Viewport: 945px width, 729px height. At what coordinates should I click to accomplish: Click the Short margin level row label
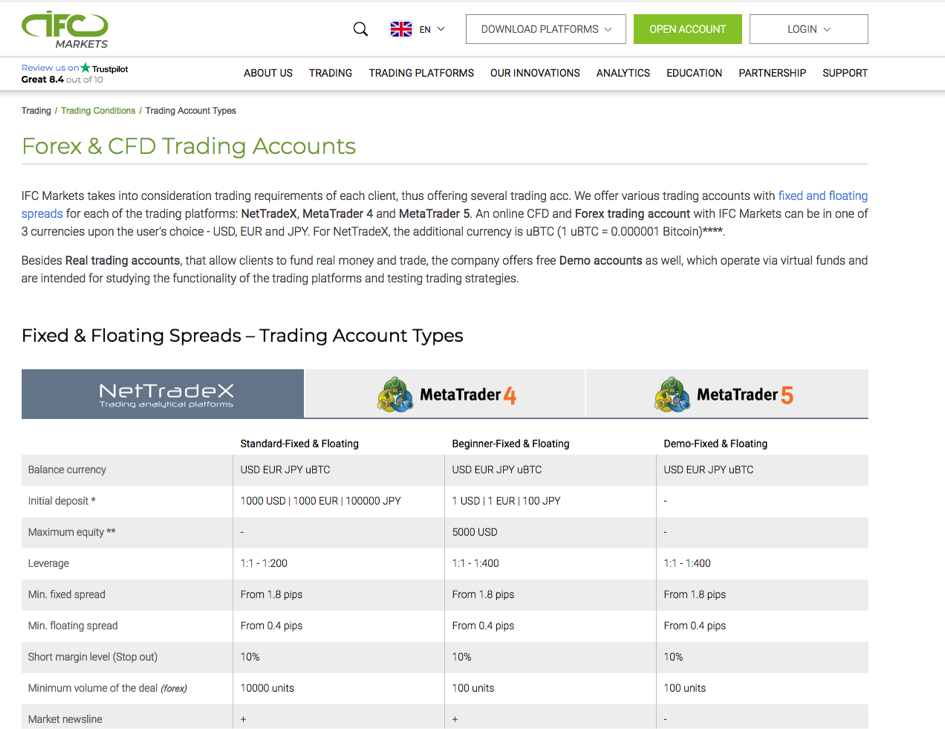(93, 657)
